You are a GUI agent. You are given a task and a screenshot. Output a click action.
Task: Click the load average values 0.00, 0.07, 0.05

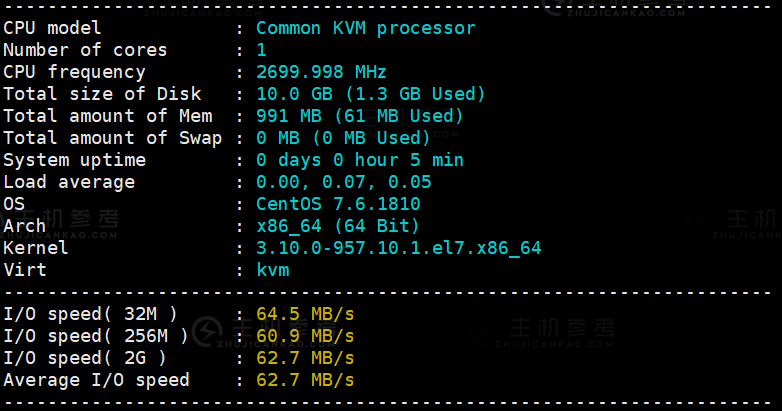click(x=344, y=182)
